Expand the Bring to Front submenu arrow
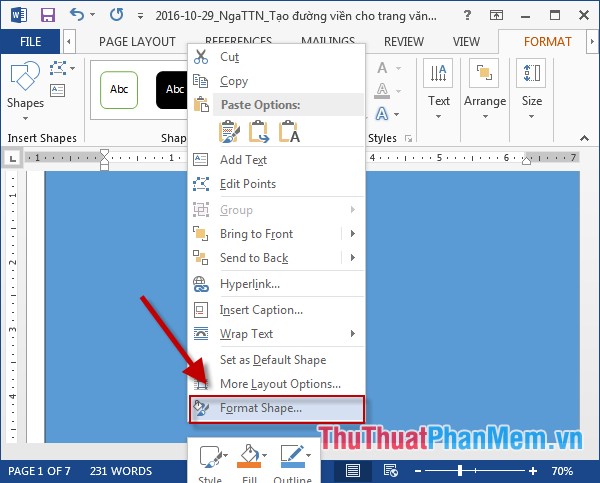Viewport: 600px width, 483px height. point(353,234)
